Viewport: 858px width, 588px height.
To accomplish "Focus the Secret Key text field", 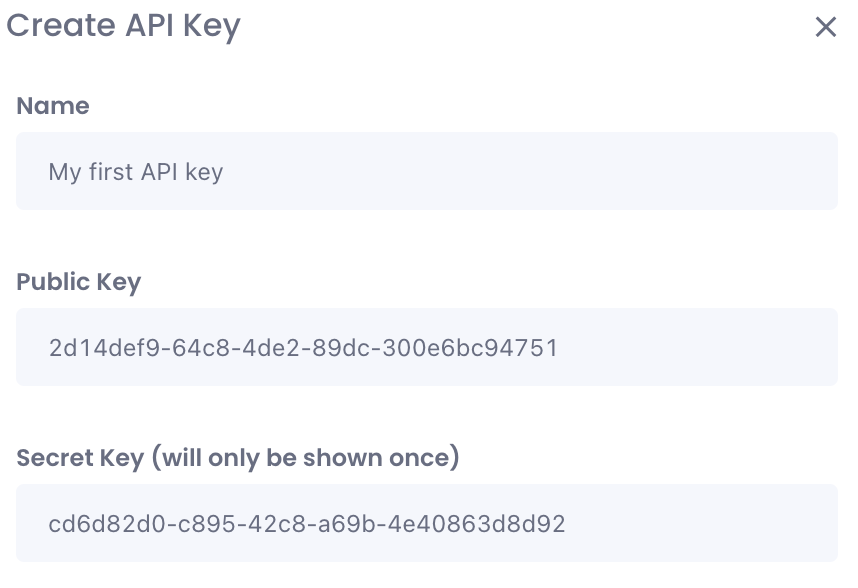I will click(426, 523).
